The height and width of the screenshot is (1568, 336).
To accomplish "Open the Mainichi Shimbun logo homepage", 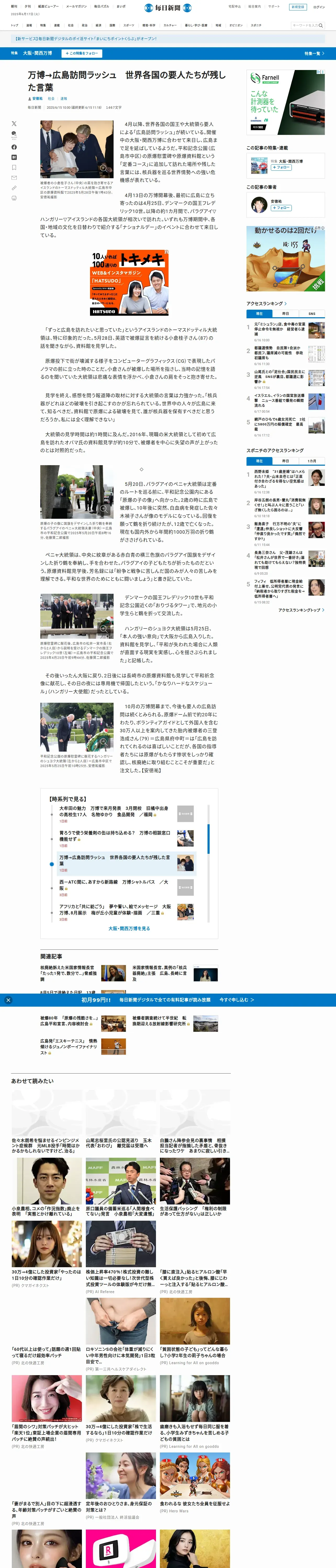I will point(168,7).
